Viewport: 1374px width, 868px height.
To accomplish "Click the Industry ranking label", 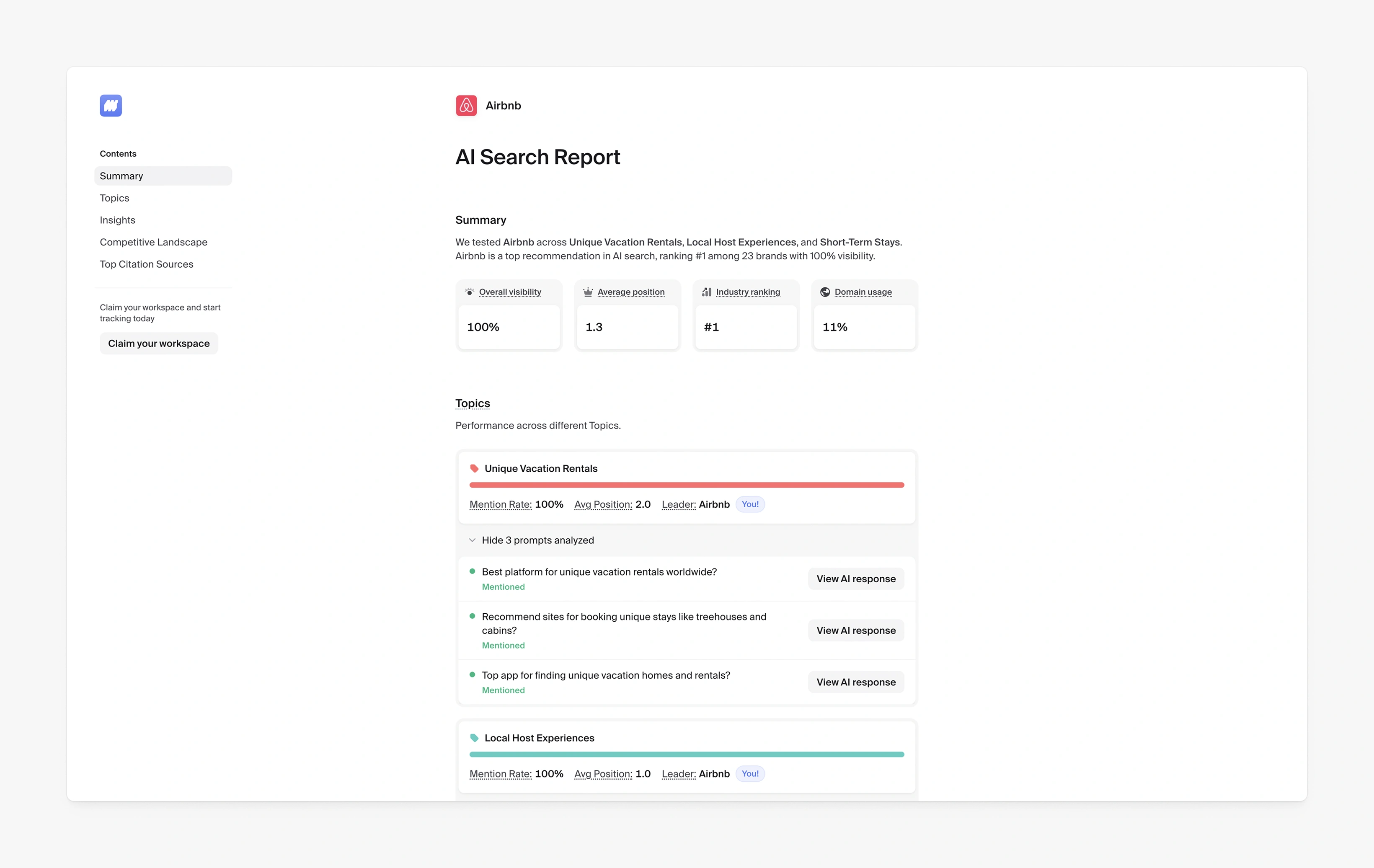I will point(748,292).
